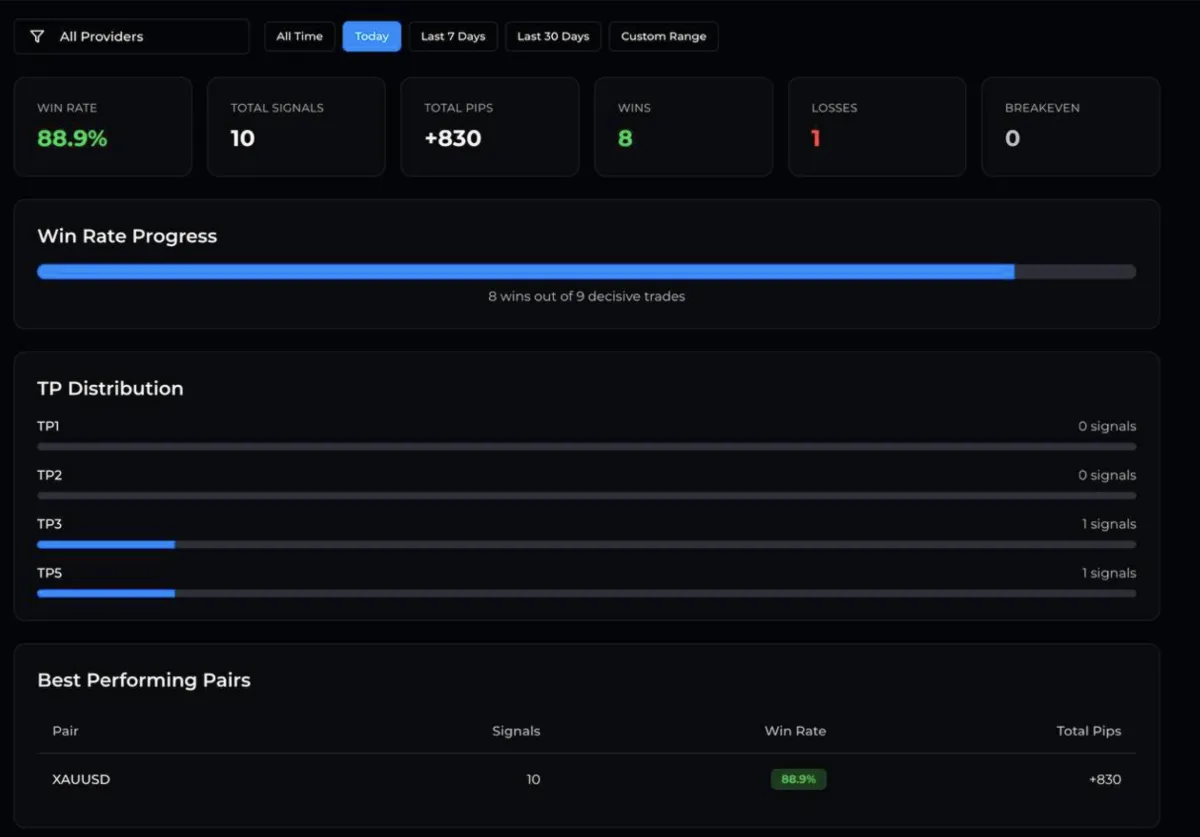Click the TOTAL PIPS card label

pos(458,108)
